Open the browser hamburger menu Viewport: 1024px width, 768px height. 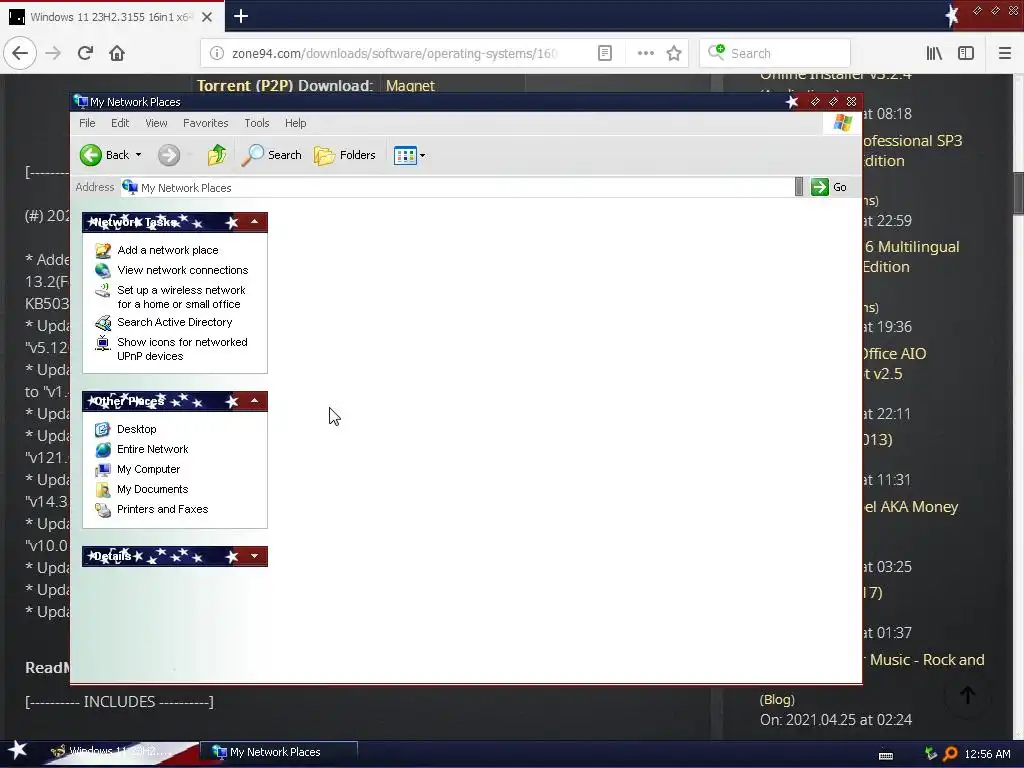(1004, 53)
